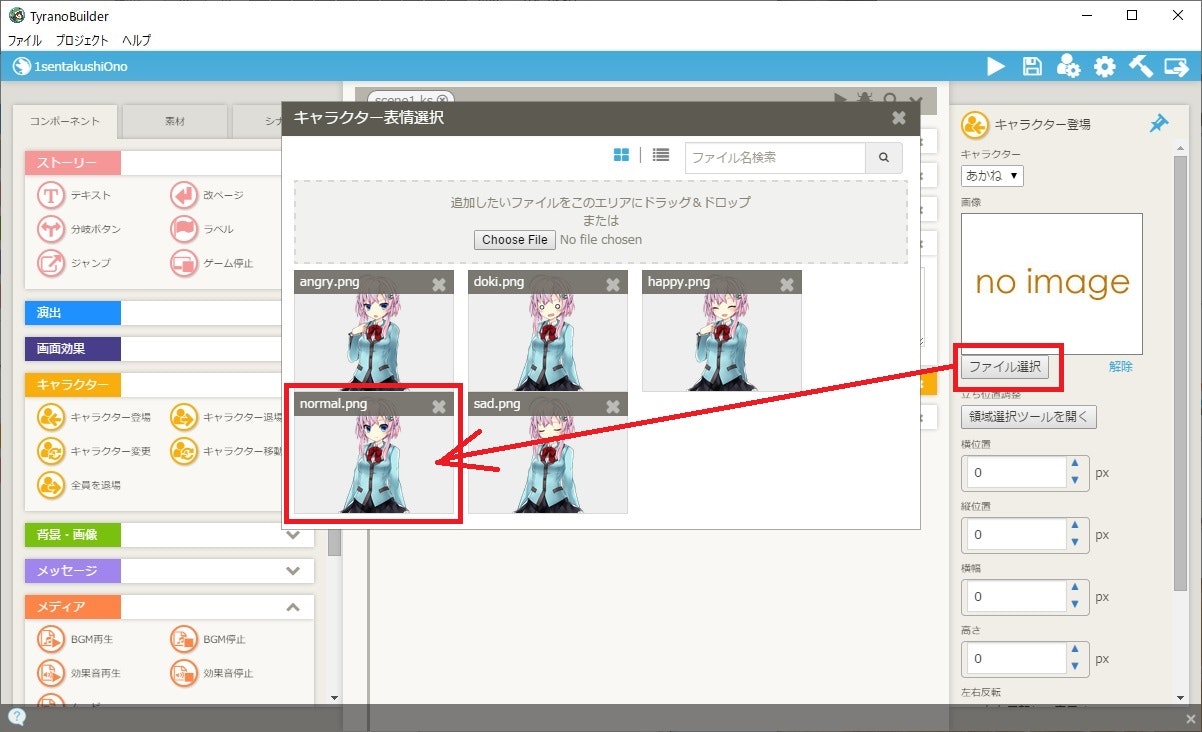Select the 効果音停止 component icon
Viewport: 1202px width, 732px height.
coord(184,673)
